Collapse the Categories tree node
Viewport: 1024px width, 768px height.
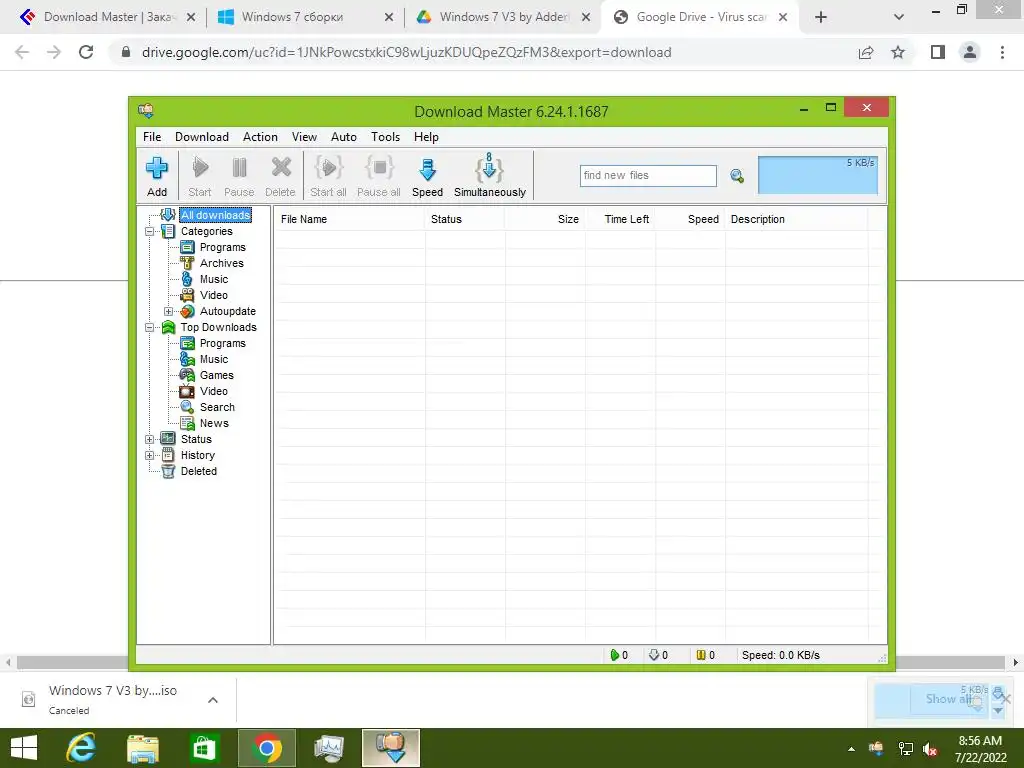pos(150,231)
